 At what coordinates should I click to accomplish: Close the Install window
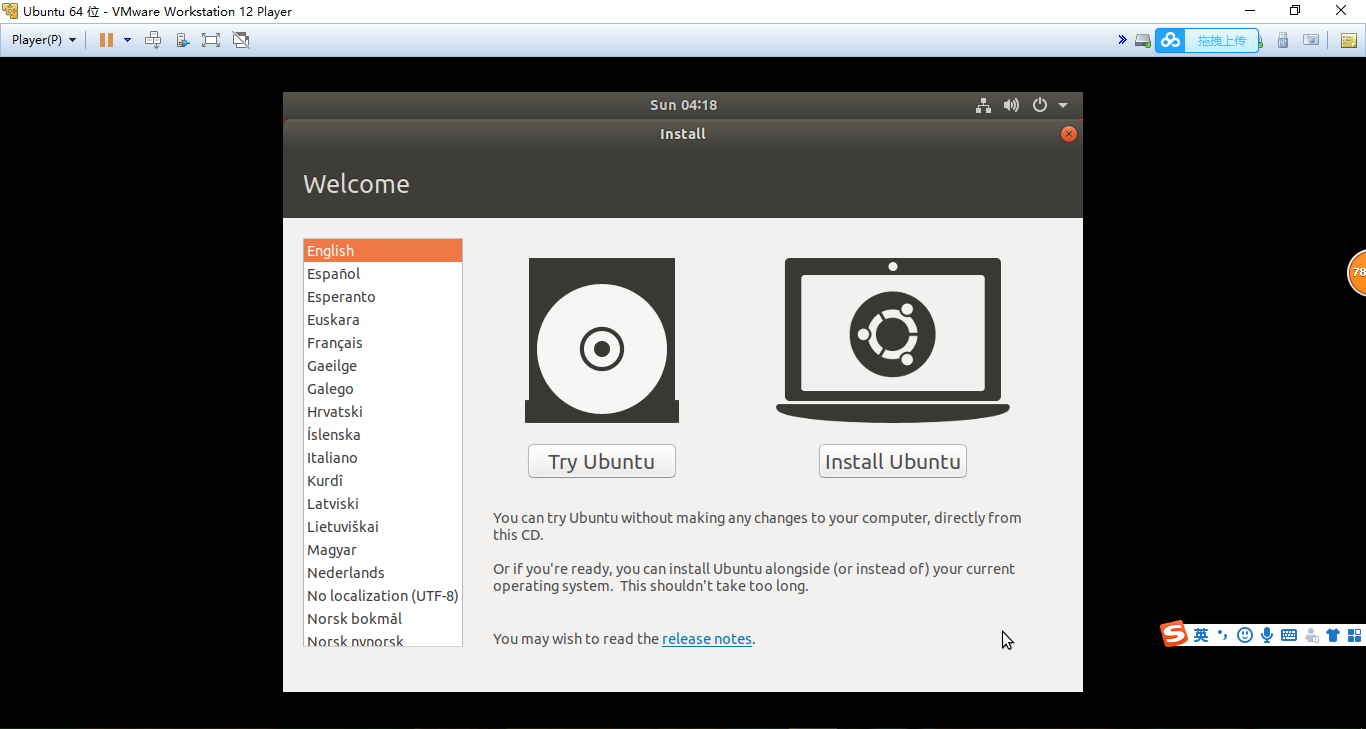pos(1069,134)
